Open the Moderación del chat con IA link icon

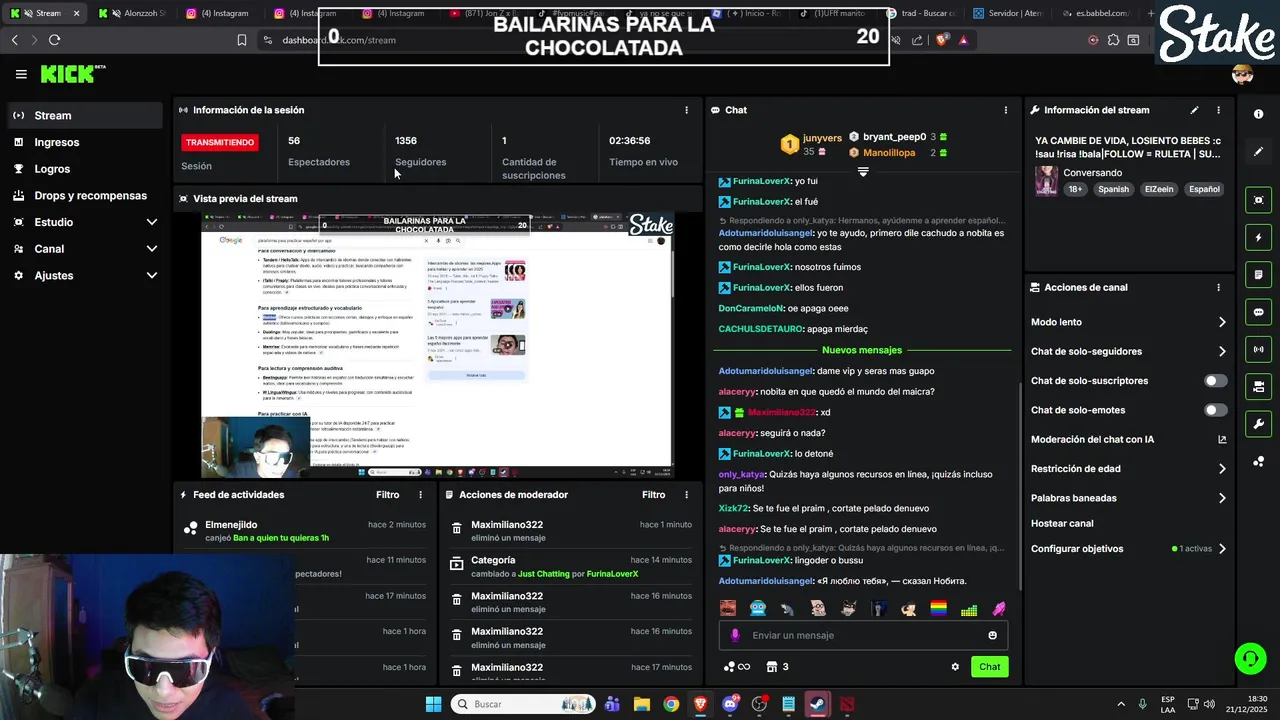pos(1222,439)
